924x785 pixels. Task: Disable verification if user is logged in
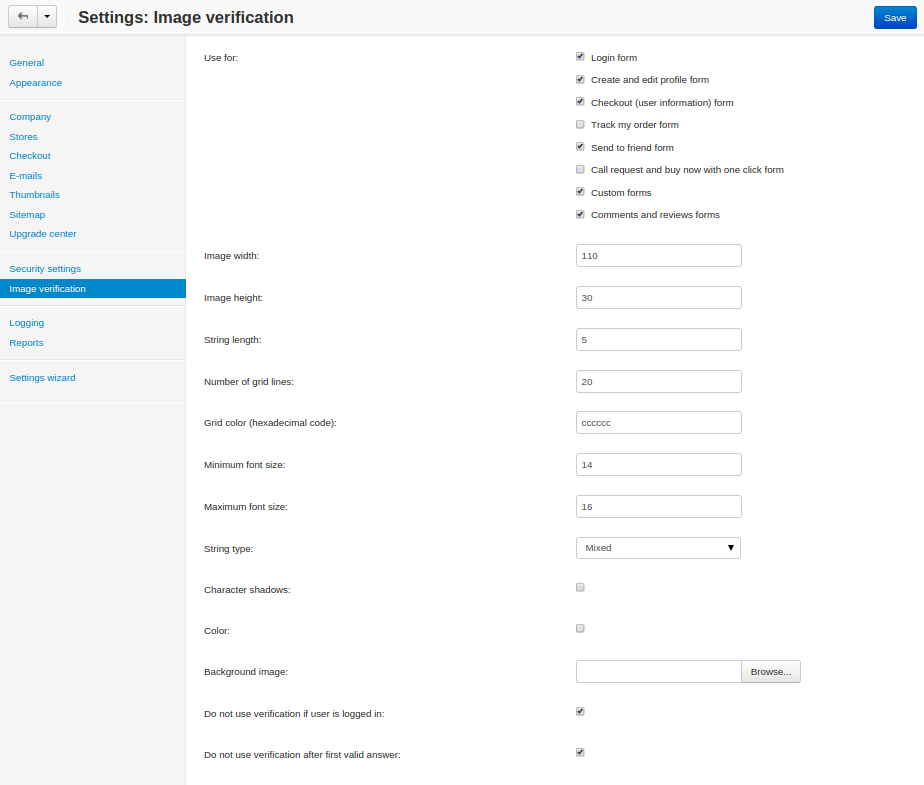tap(580, 711)
